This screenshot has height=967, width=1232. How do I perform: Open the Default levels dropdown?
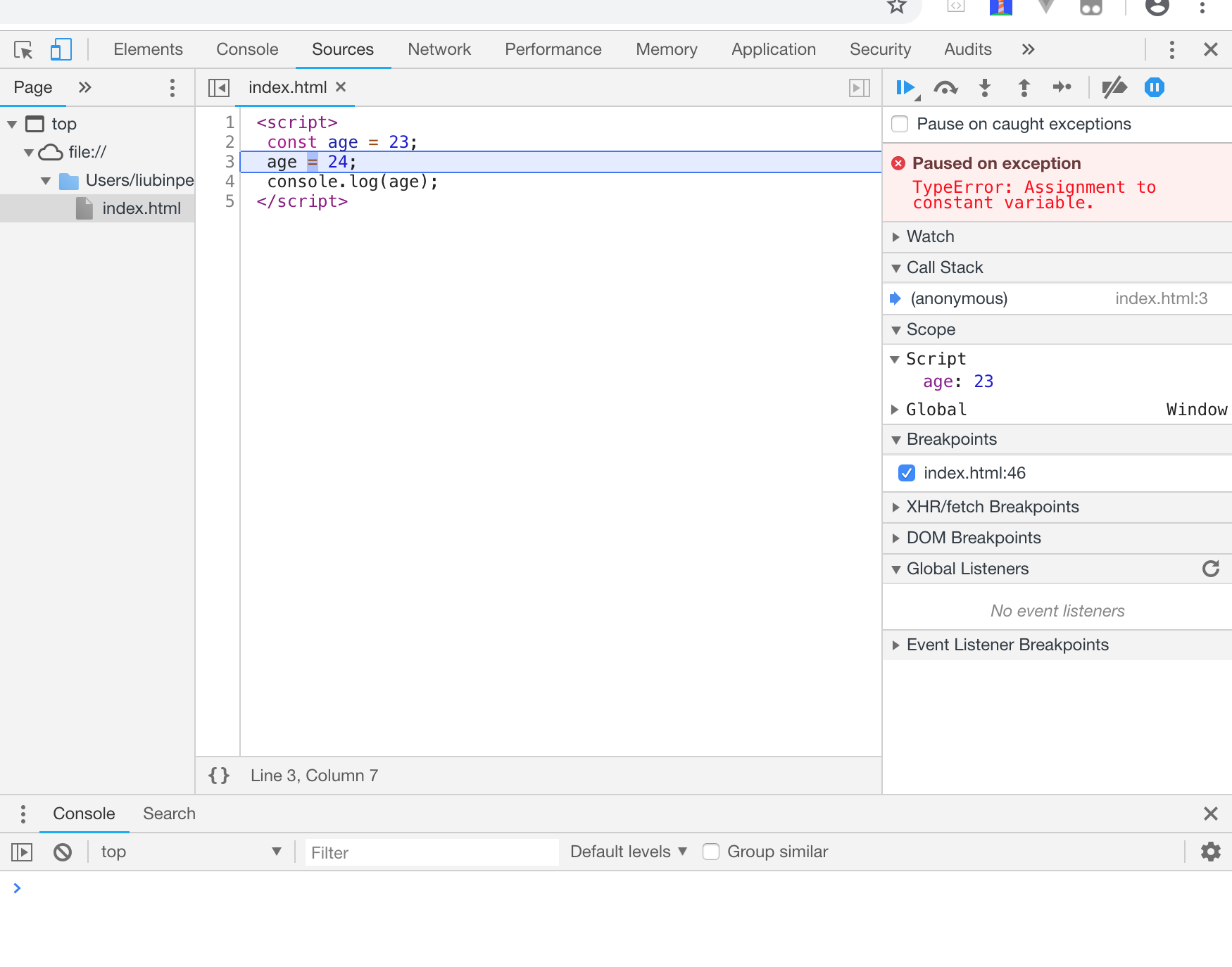tap(629, 852)
